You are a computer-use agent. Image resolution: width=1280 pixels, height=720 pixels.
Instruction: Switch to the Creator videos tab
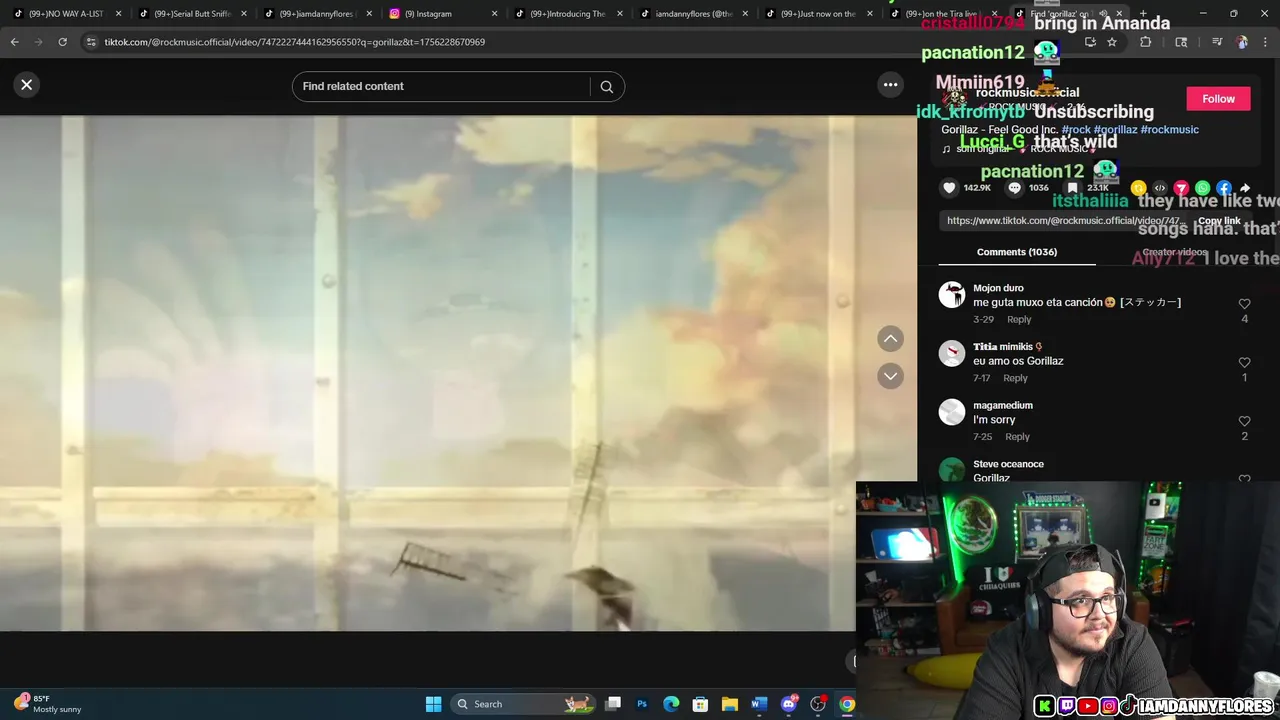[1175, 252]
